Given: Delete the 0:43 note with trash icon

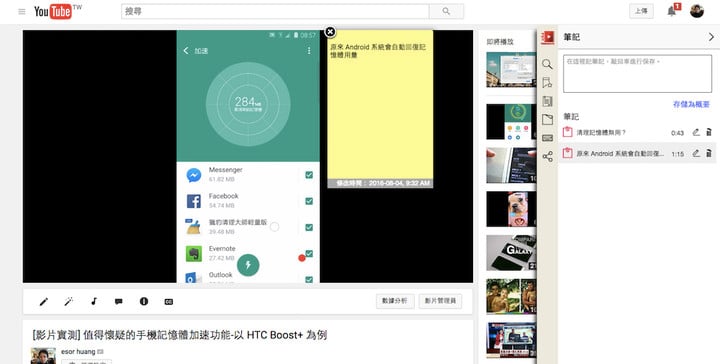Looking at the screenshot, I should 709,132.
